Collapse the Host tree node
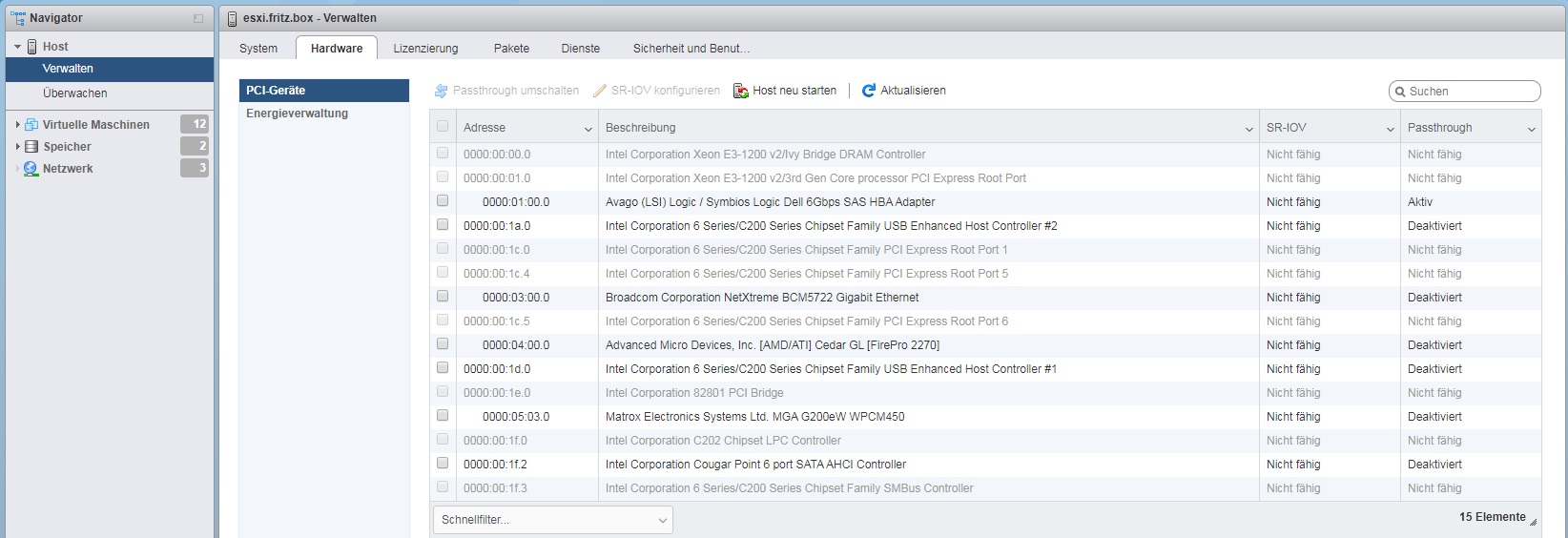The image size is (1568, 538). tap(17, 47)
